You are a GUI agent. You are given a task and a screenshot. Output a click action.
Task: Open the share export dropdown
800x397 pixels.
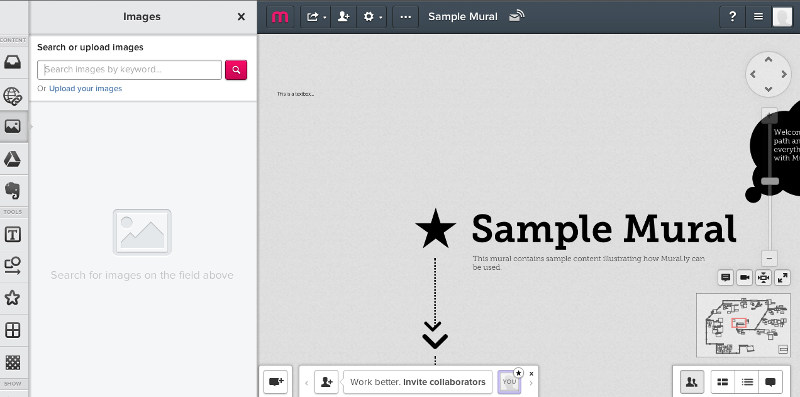[x=315, y=17]
